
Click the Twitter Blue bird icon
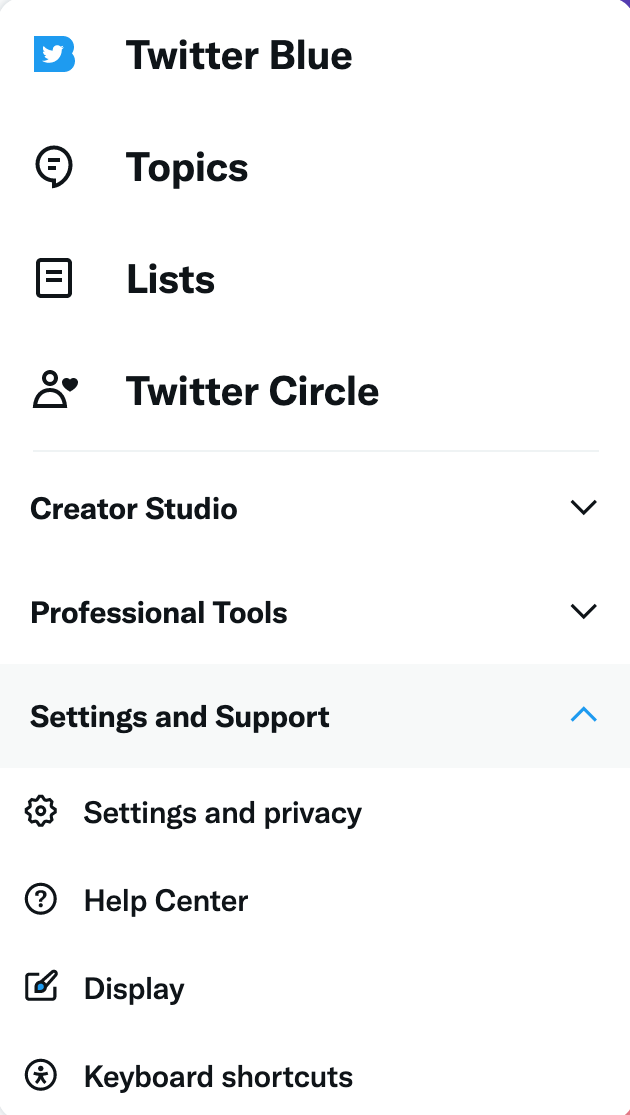point(54,55)
